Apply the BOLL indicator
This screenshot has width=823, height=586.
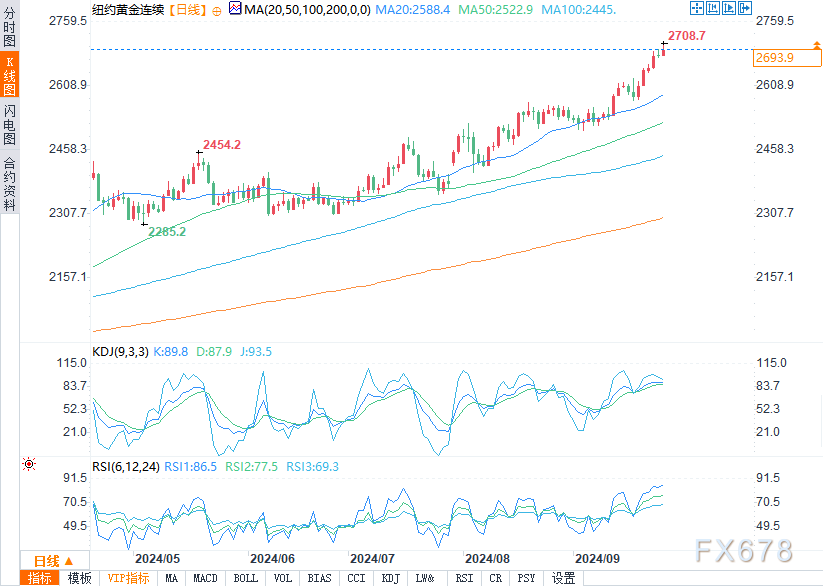(x=245, y=578)
